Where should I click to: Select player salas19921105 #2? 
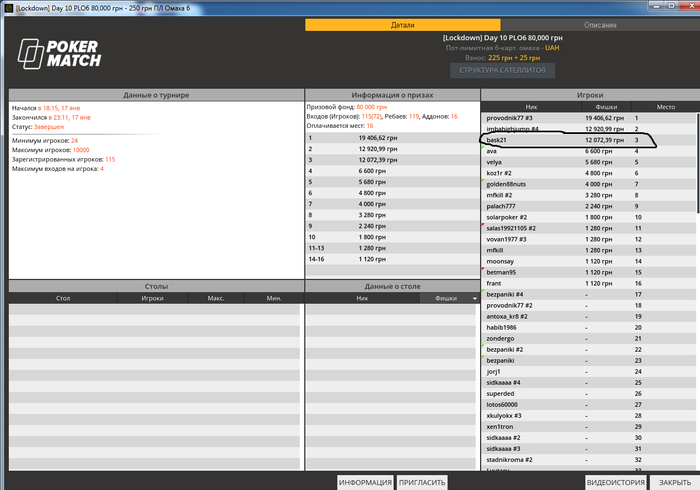pos(588,228)
